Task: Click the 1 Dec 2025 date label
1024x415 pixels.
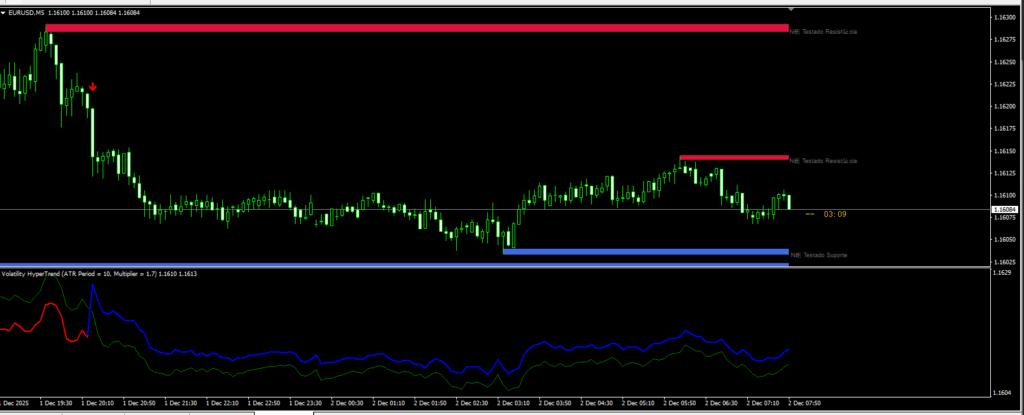Action: click(x=17, y=404)
